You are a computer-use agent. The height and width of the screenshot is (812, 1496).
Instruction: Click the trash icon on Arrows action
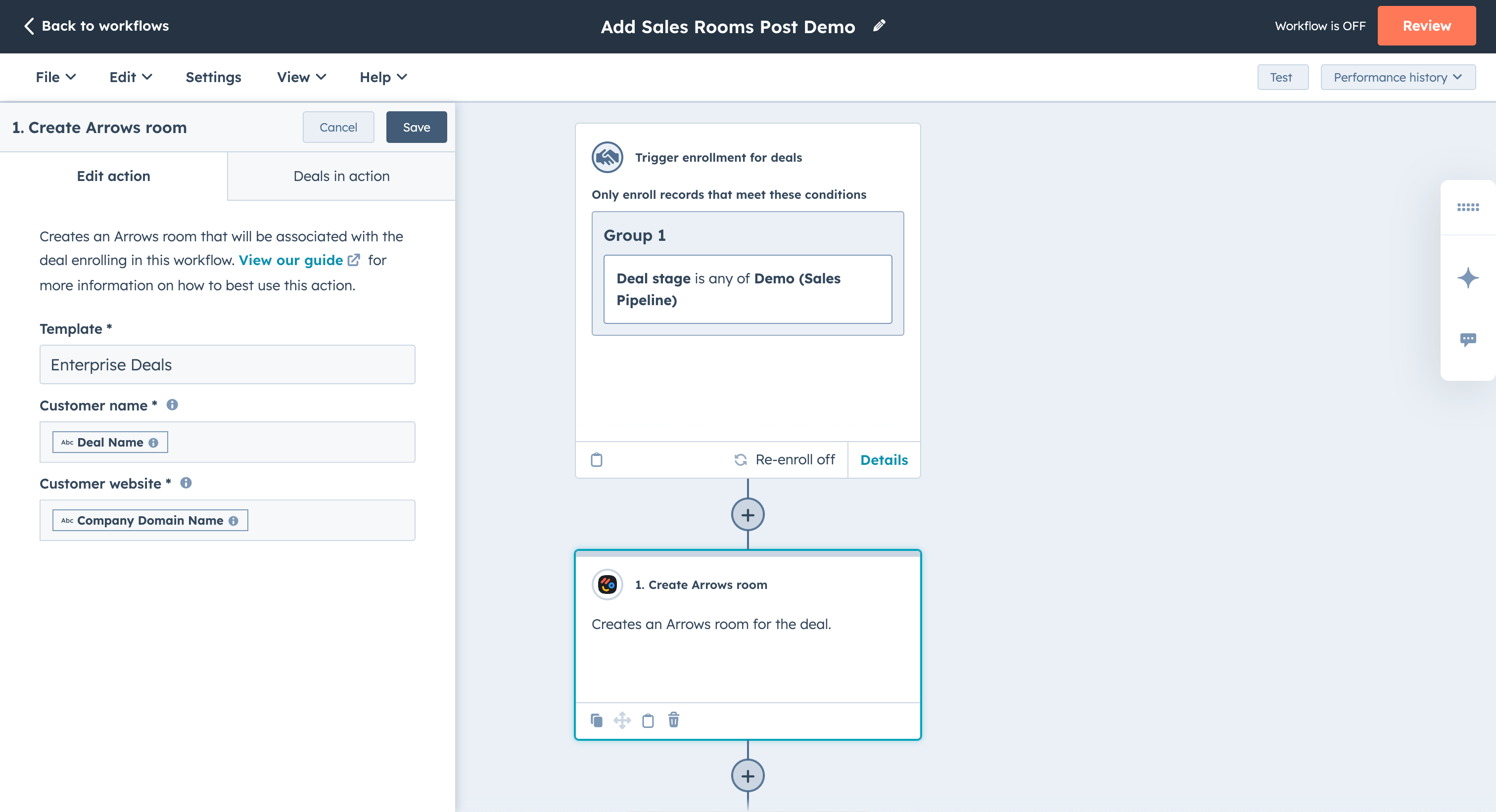[673, 721]
